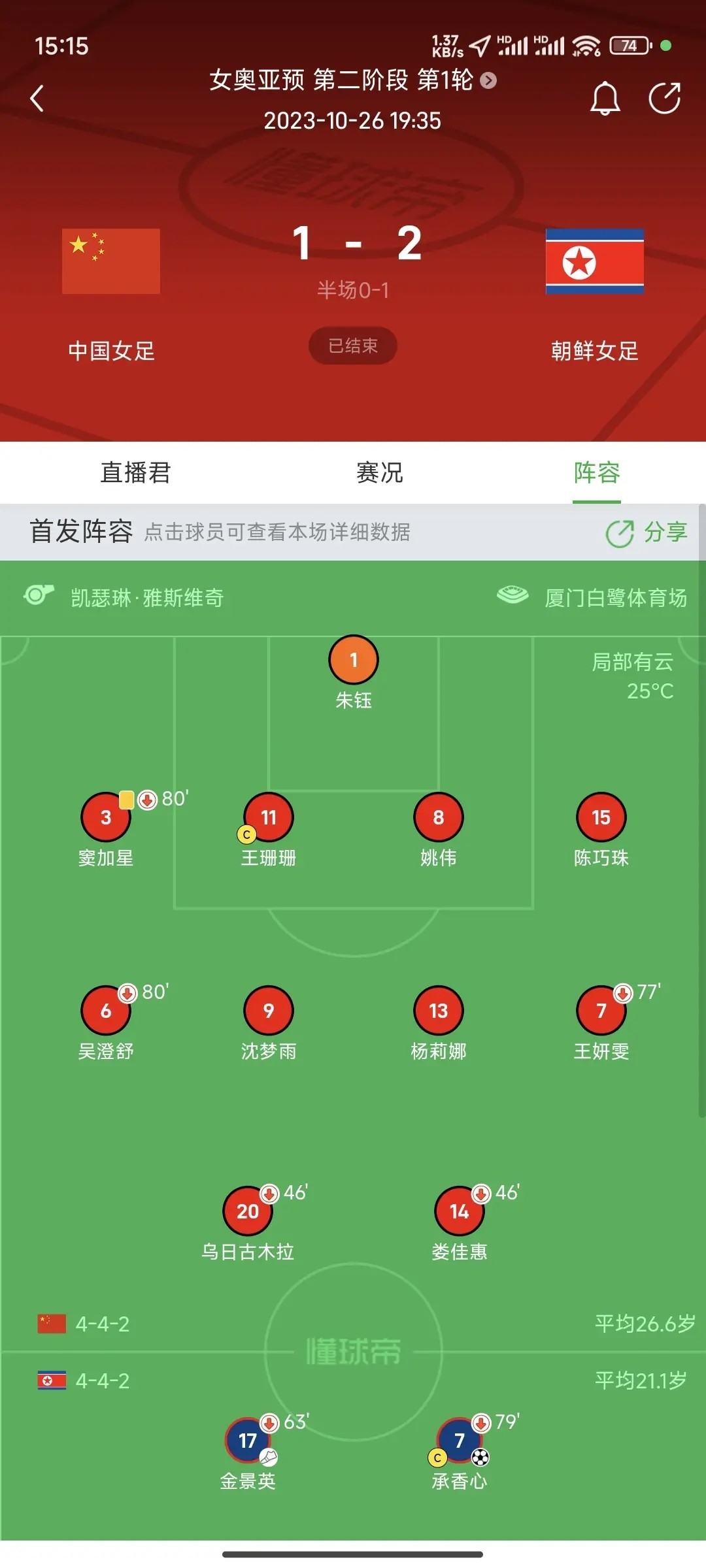Tap the North Korea flag icon
Viewport: 706px width, 1568px height.
tap(594, 261)
